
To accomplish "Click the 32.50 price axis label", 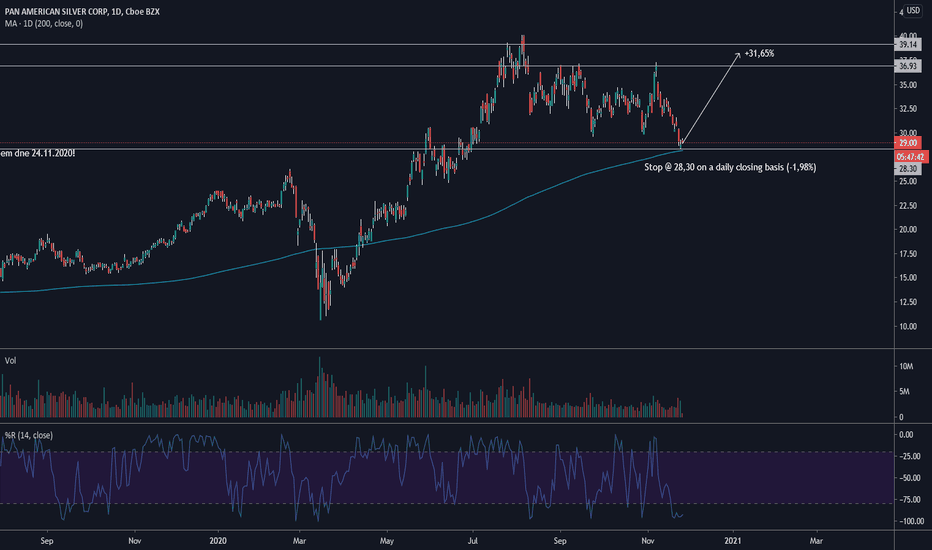I will pos(908,109).
